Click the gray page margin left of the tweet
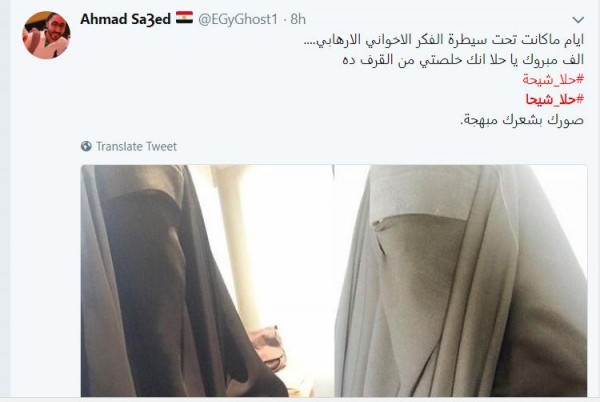This screenshot has width=600, height=402. pyautogui.click(x=5, y=199)
